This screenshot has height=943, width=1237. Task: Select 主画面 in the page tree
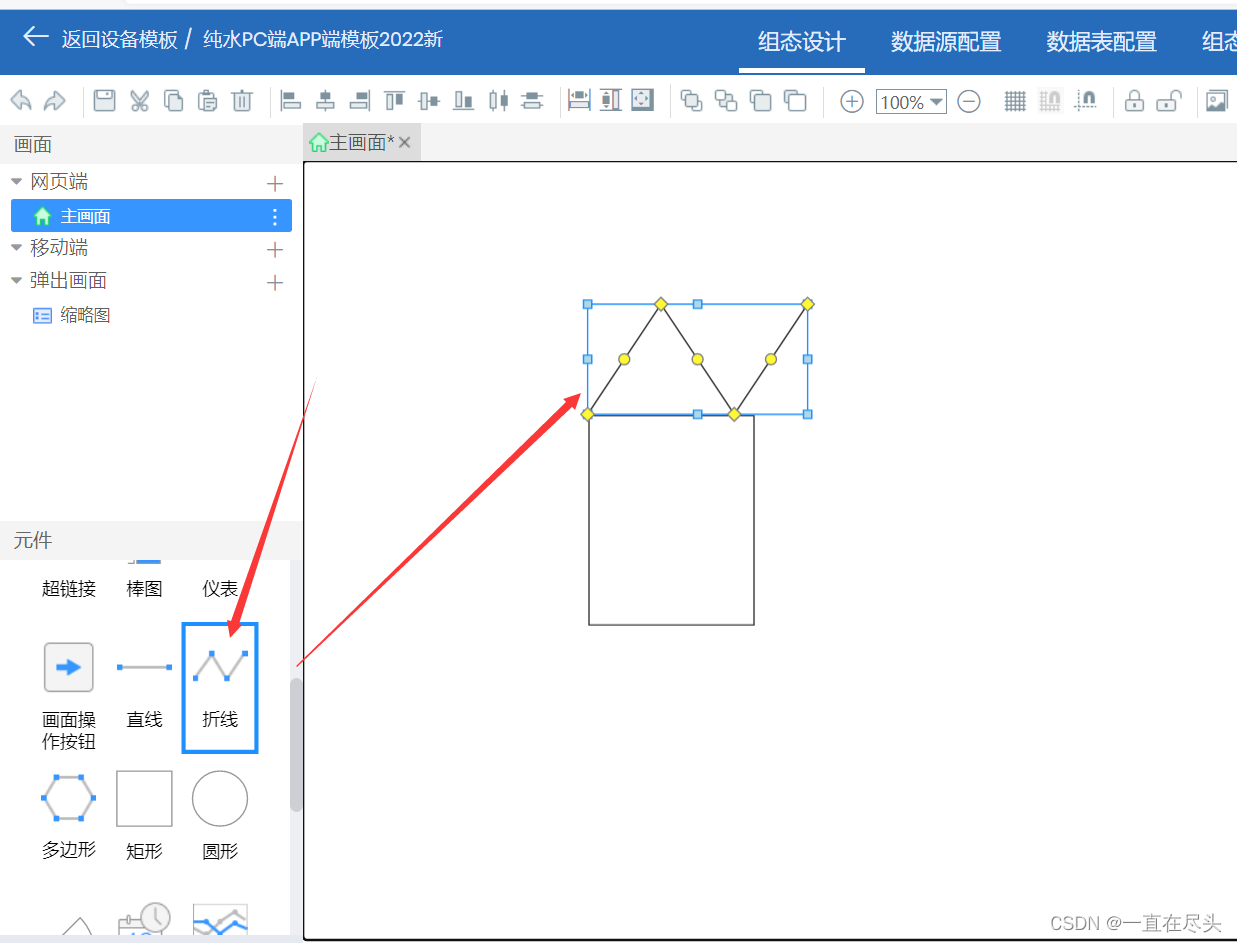(151, 216)
